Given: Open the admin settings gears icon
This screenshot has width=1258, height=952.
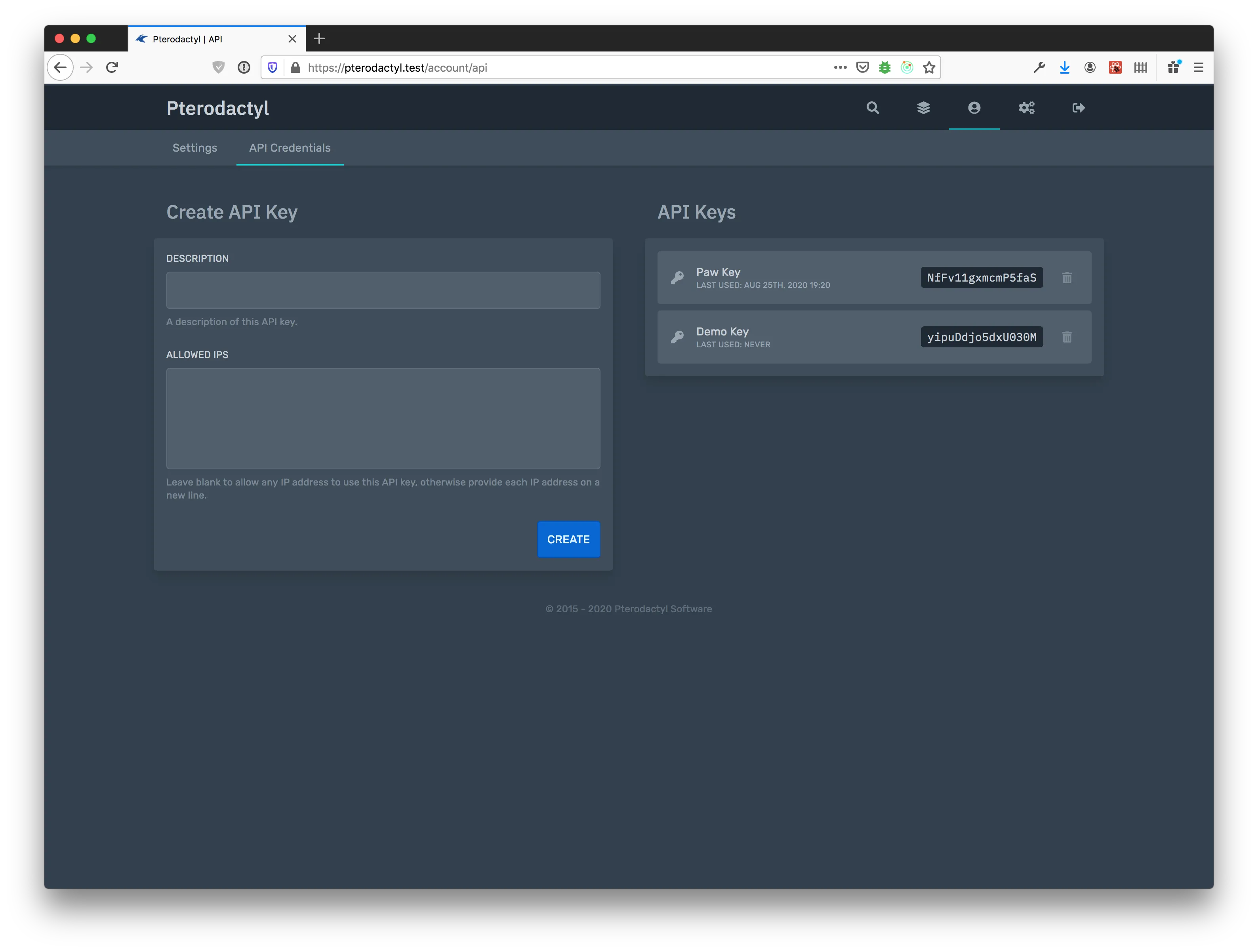Looking at the screenshot, I should click(1026, 107).
